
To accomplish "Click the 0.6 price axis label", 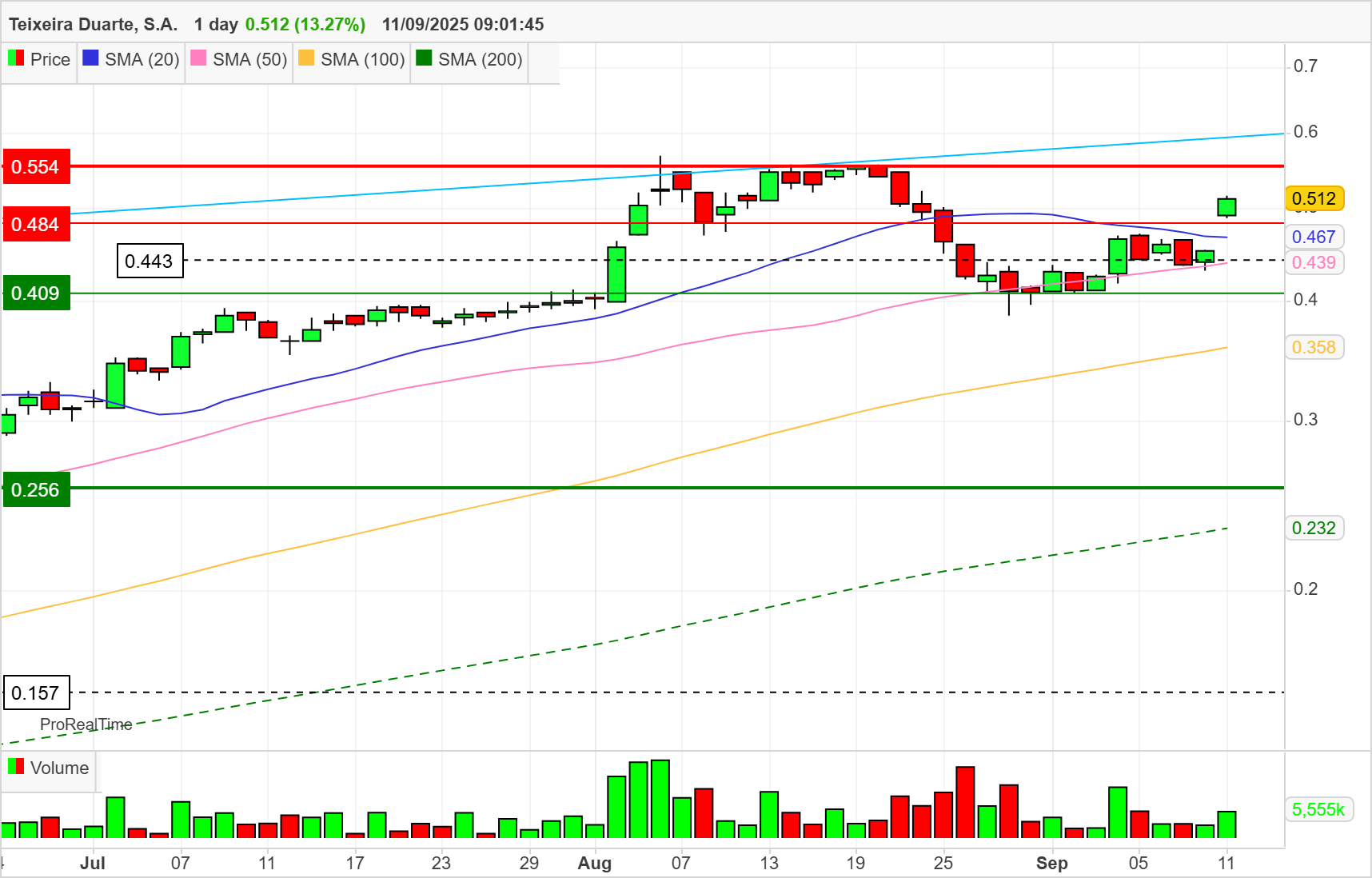I will (x=1306, y=131).
